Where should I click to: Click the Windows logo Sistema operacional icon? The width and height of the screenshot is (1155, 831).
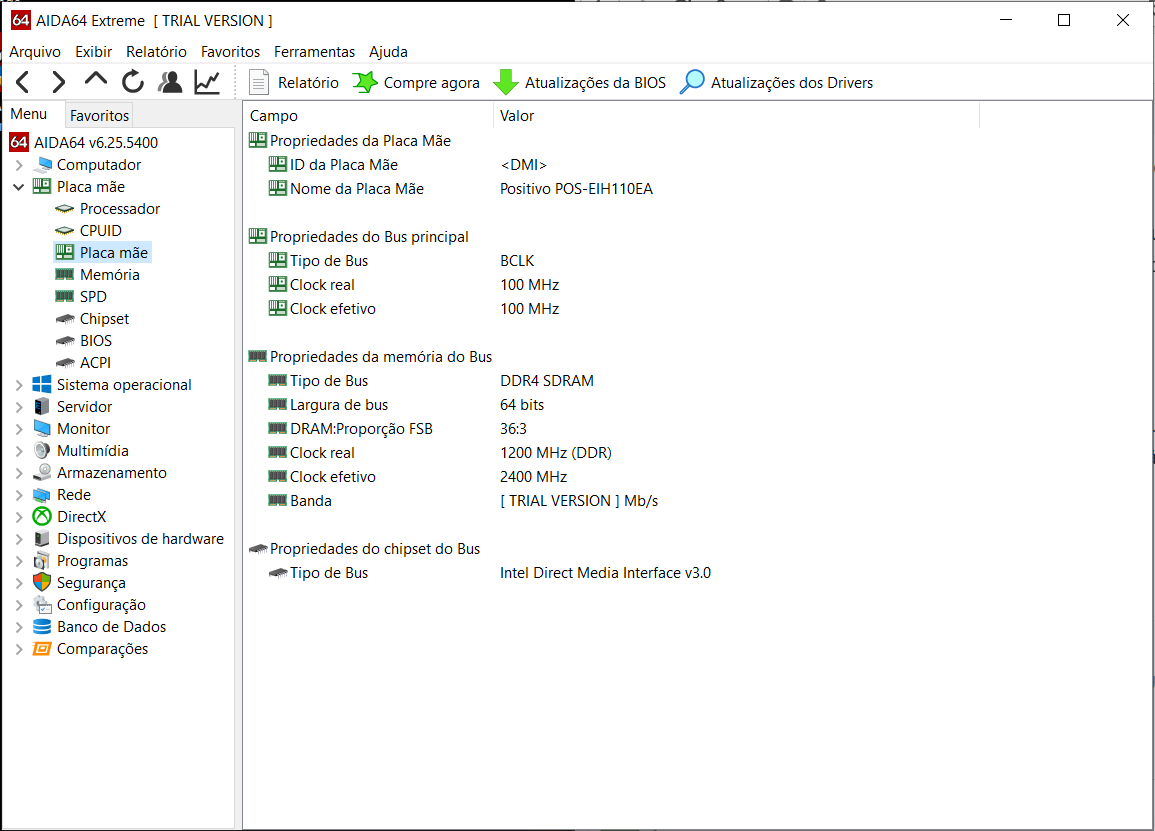[42, 385]
